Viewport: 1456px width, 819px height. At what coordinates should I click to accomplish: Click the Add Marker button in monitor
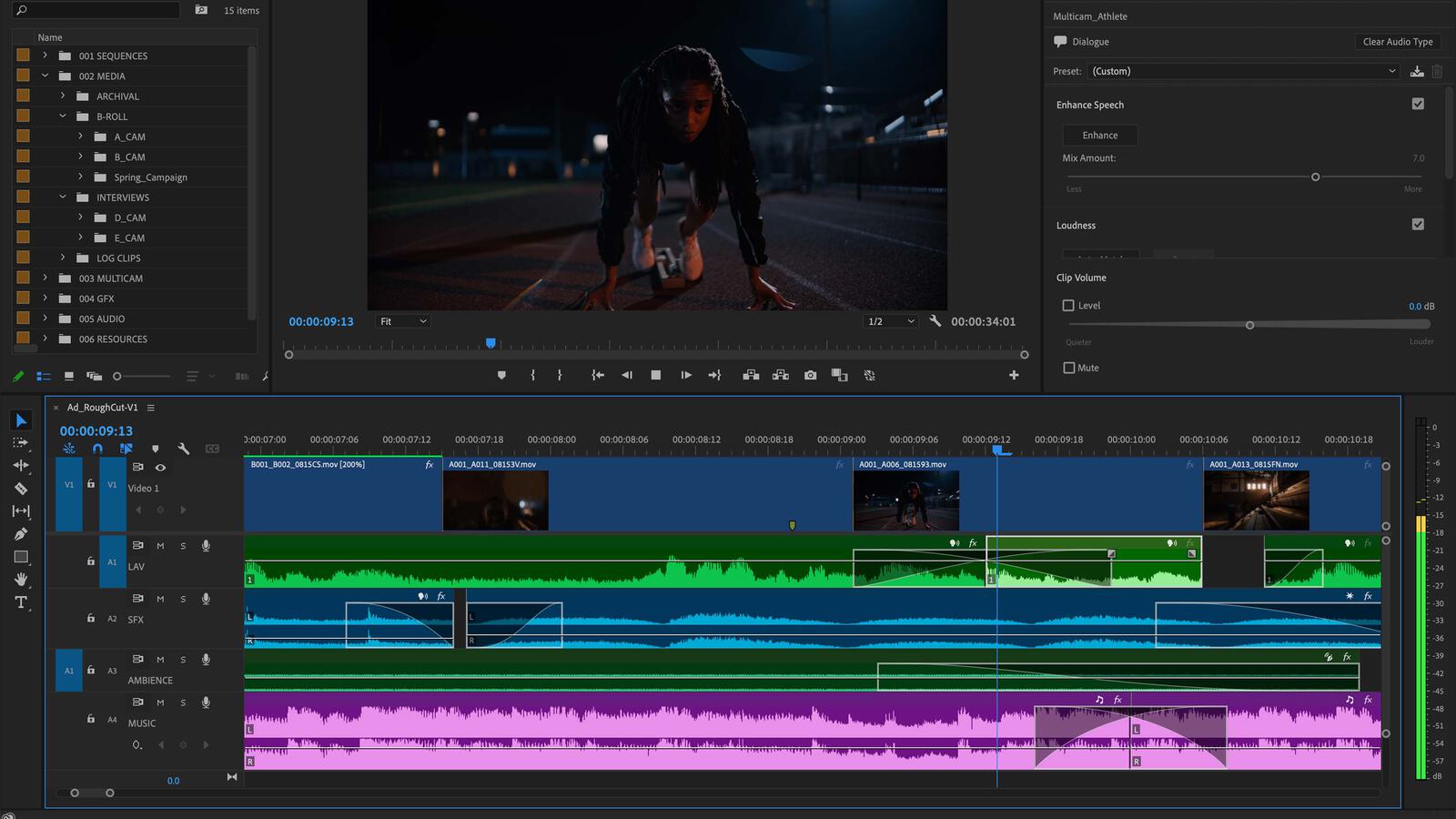pyautogui.click(x=501, y=375)
